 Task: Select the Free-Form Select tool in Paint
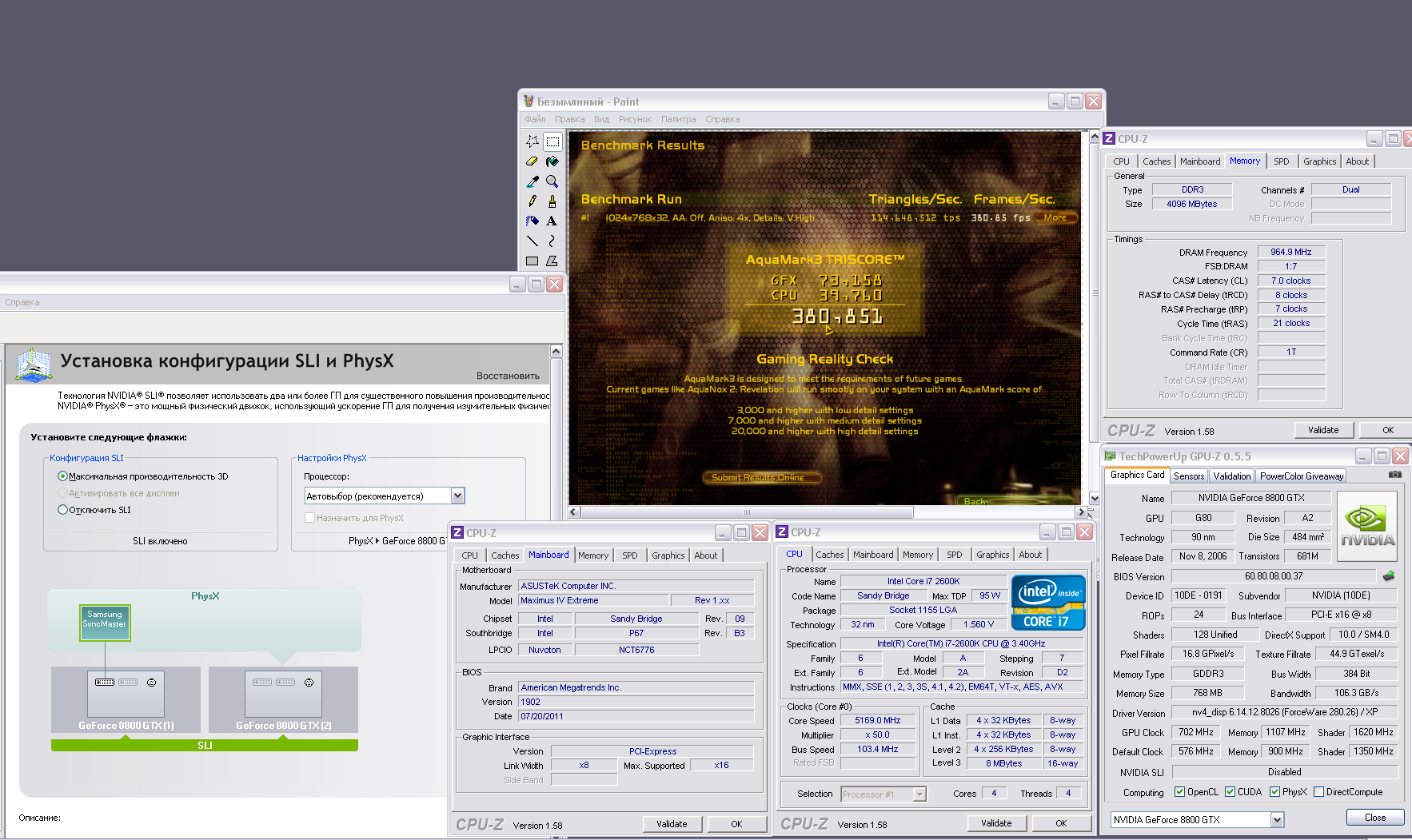click(x=532, y=141)
